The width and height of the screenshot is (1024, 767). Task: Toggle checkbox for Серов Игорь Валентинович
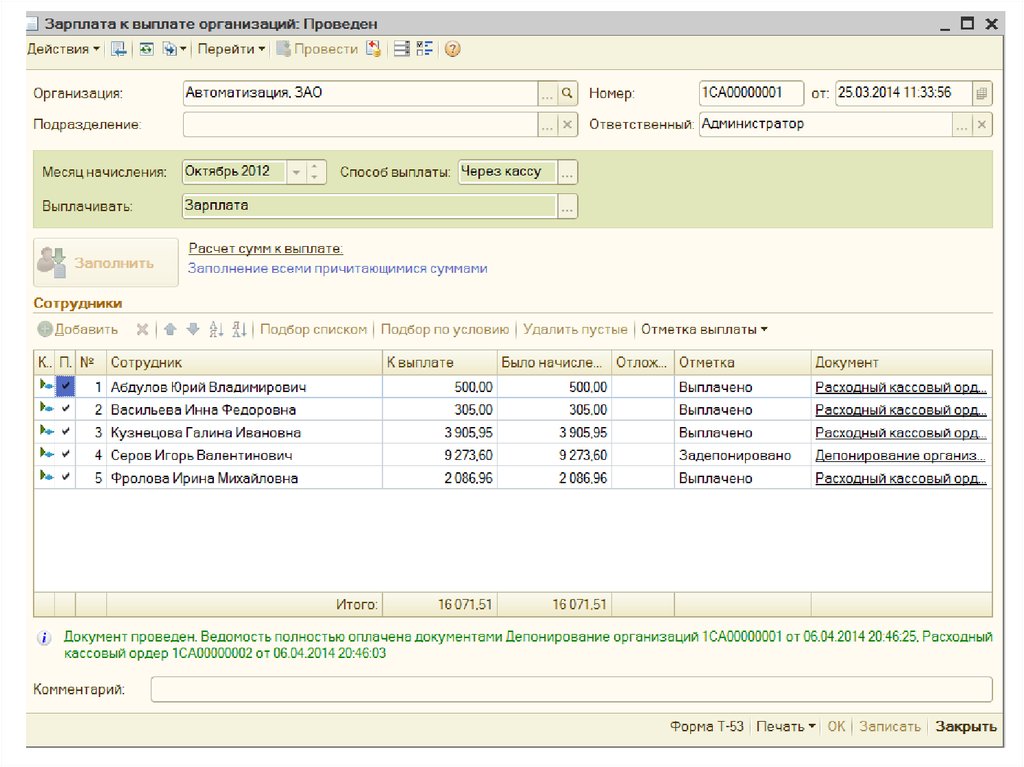66,455
